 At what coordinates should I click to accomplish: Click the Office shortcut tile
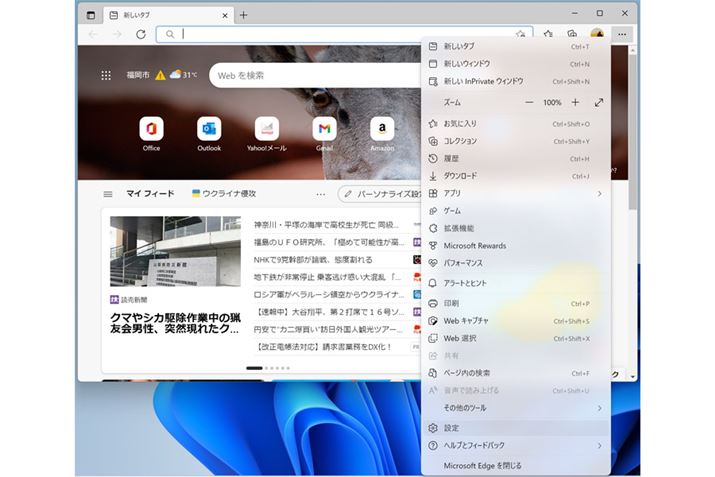tap(151, 129)
